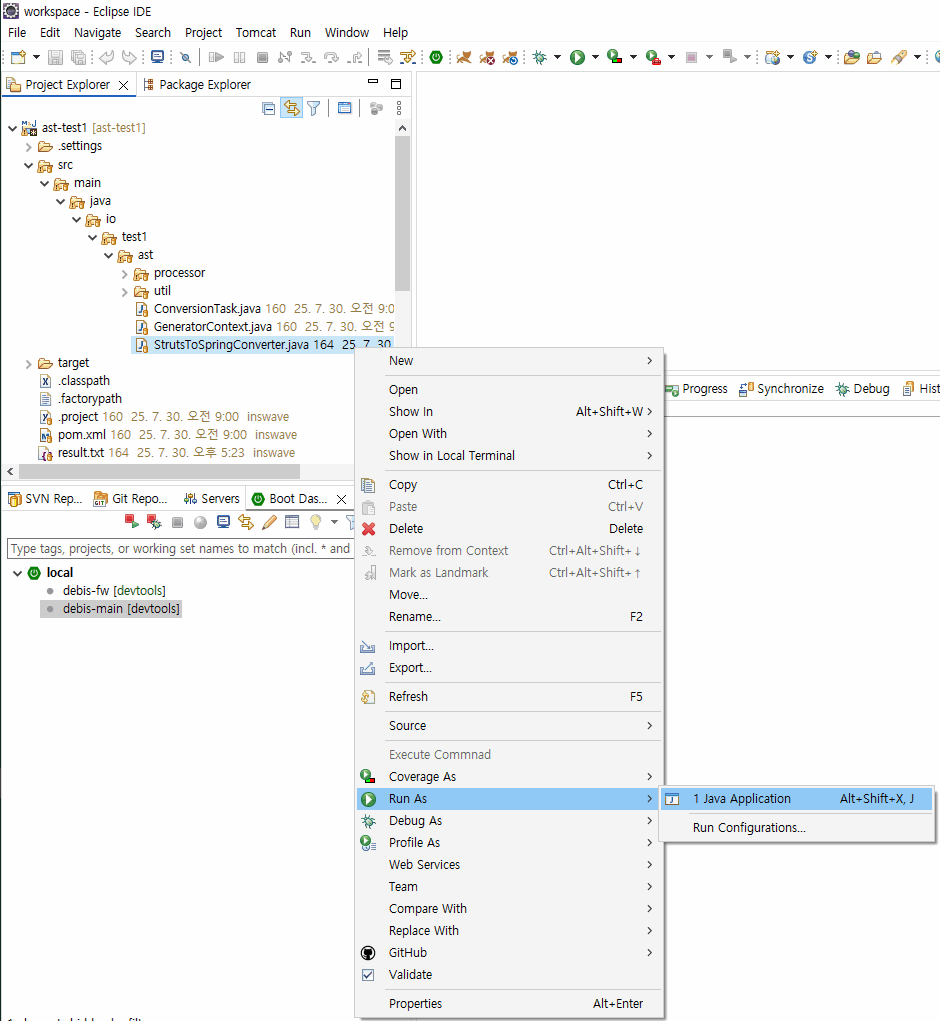Select debis-fw [devtools] in Boot Dashboard

[113, 591]
